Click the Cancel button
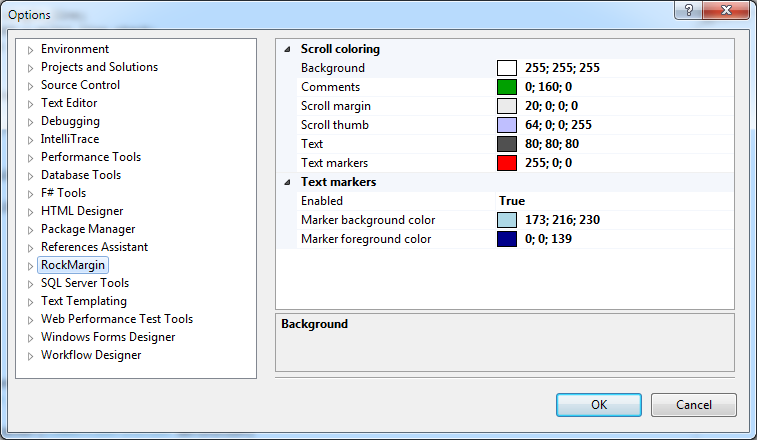Viewport: 757px width, 440px height. point(694,405)
